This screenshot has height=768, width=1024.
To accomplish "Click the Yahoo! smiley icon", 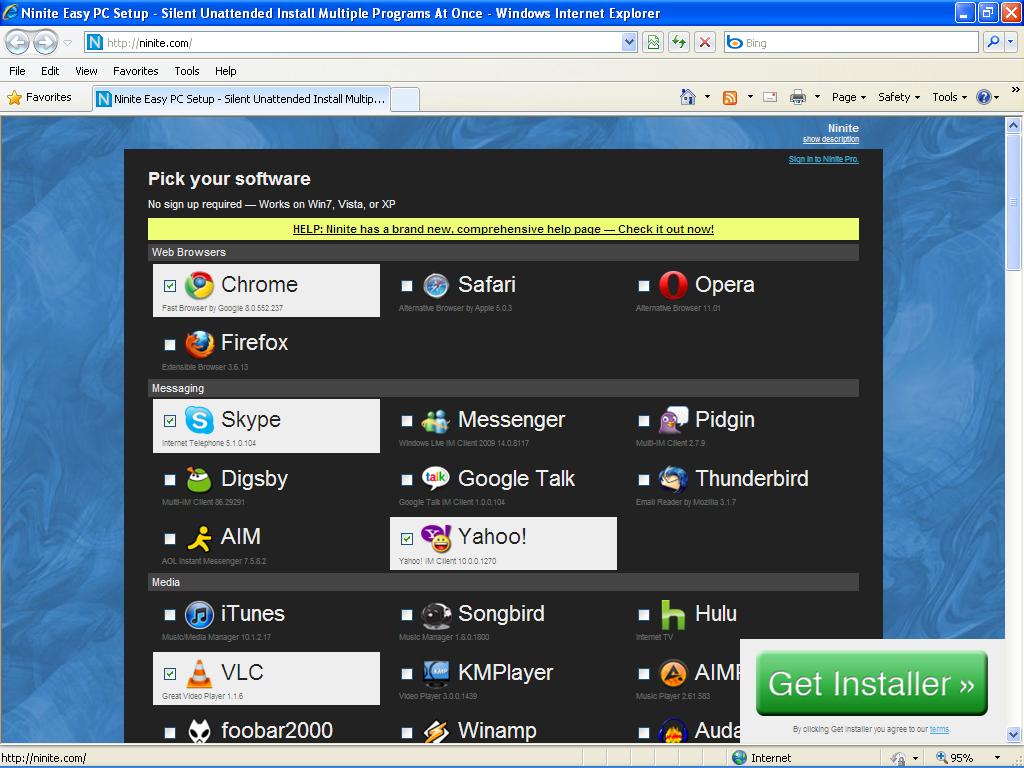I will point(436,537).
